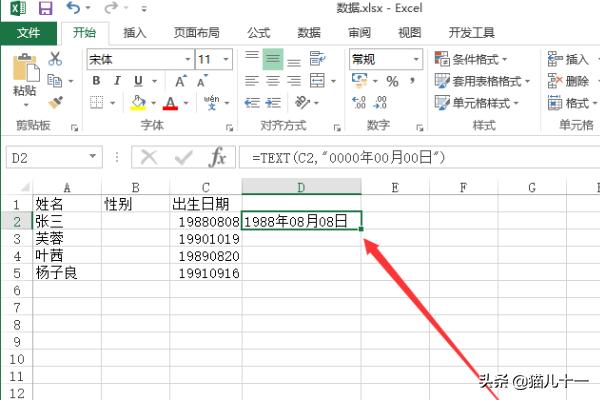
Task: Decrease decimal places
Action: tap(380, 102)
